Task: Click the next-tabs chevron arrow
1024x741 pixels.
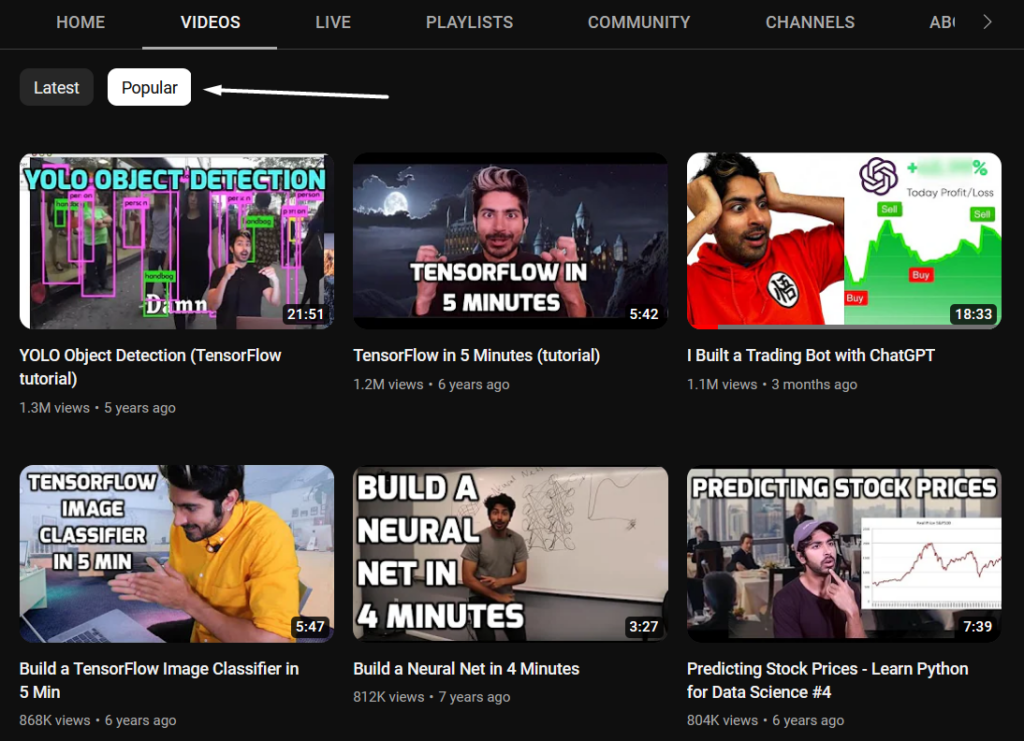Action: (987, 22)
